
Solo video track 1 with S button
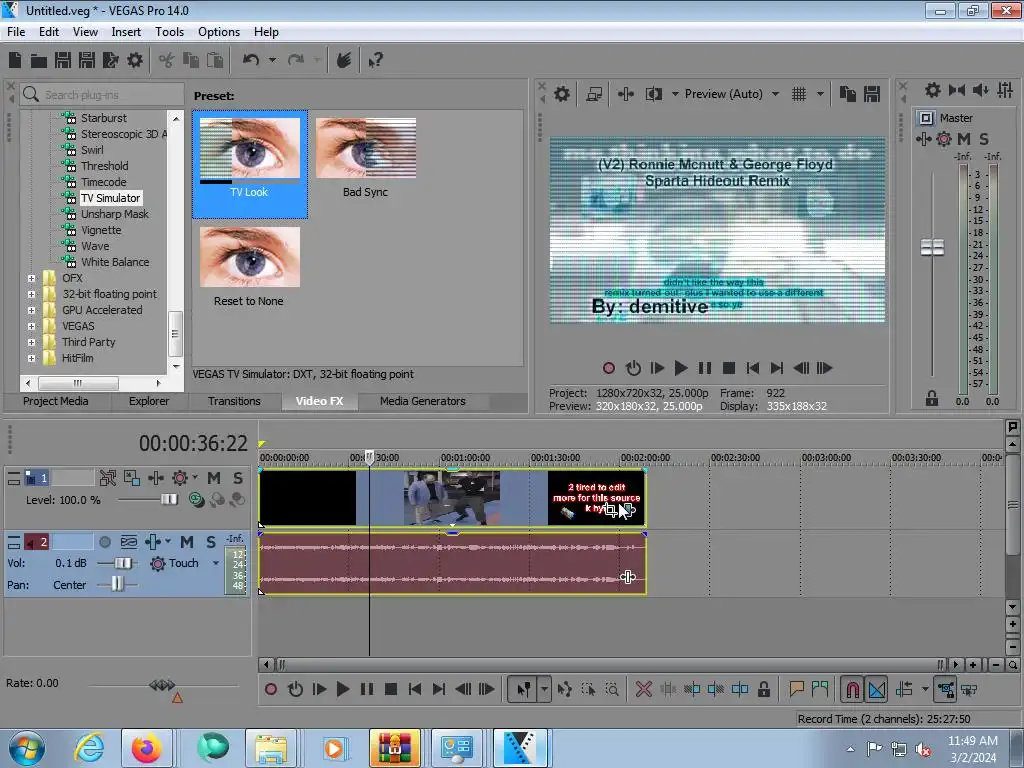pos(238,478)
